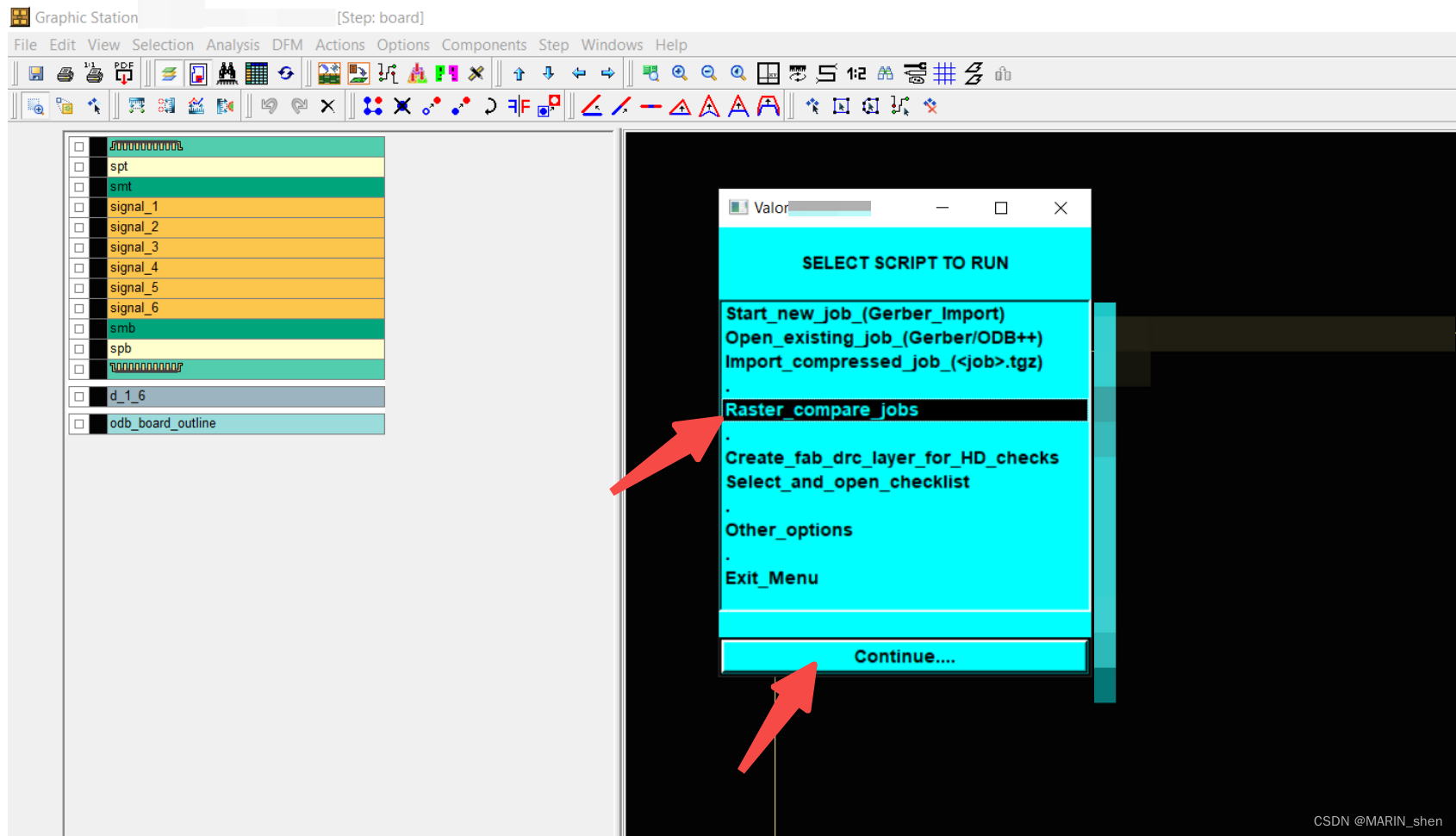
Task: Click the signal_5 orange layer color bar
Action: click(246, 288)
